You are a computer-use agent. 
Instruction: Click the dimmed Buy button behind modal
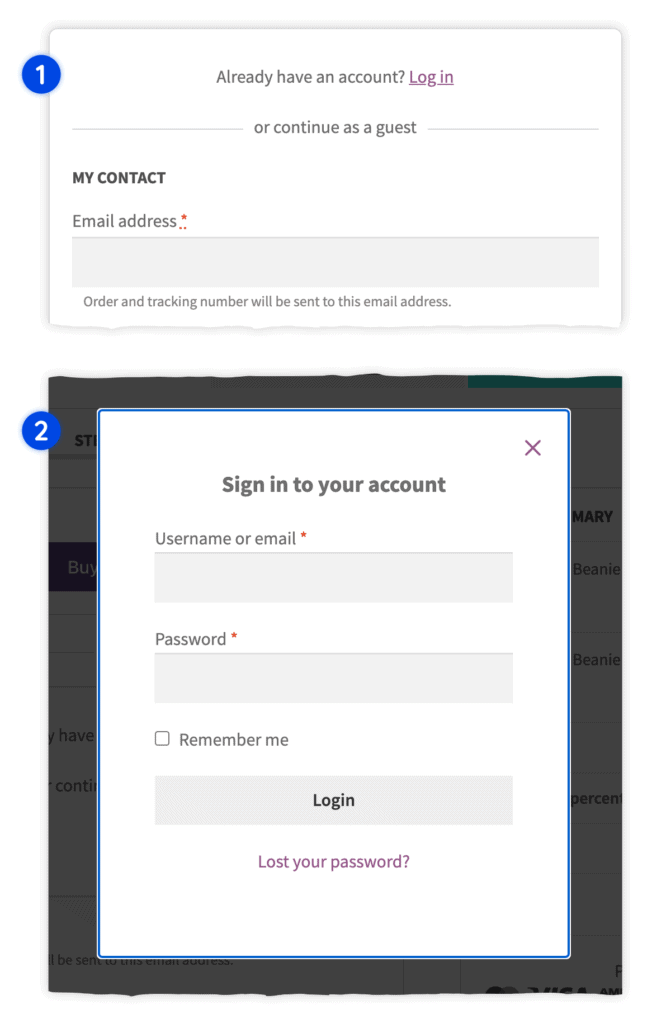[x=73, y=567]
